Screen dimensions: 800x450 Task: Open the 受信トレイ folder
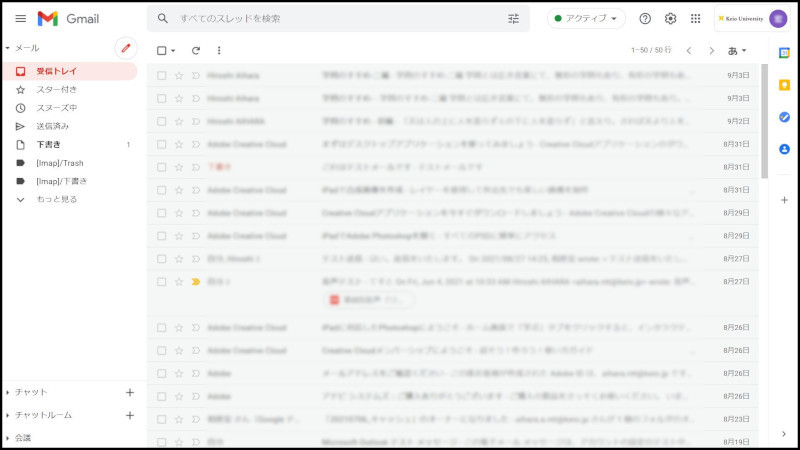point(56,71)
